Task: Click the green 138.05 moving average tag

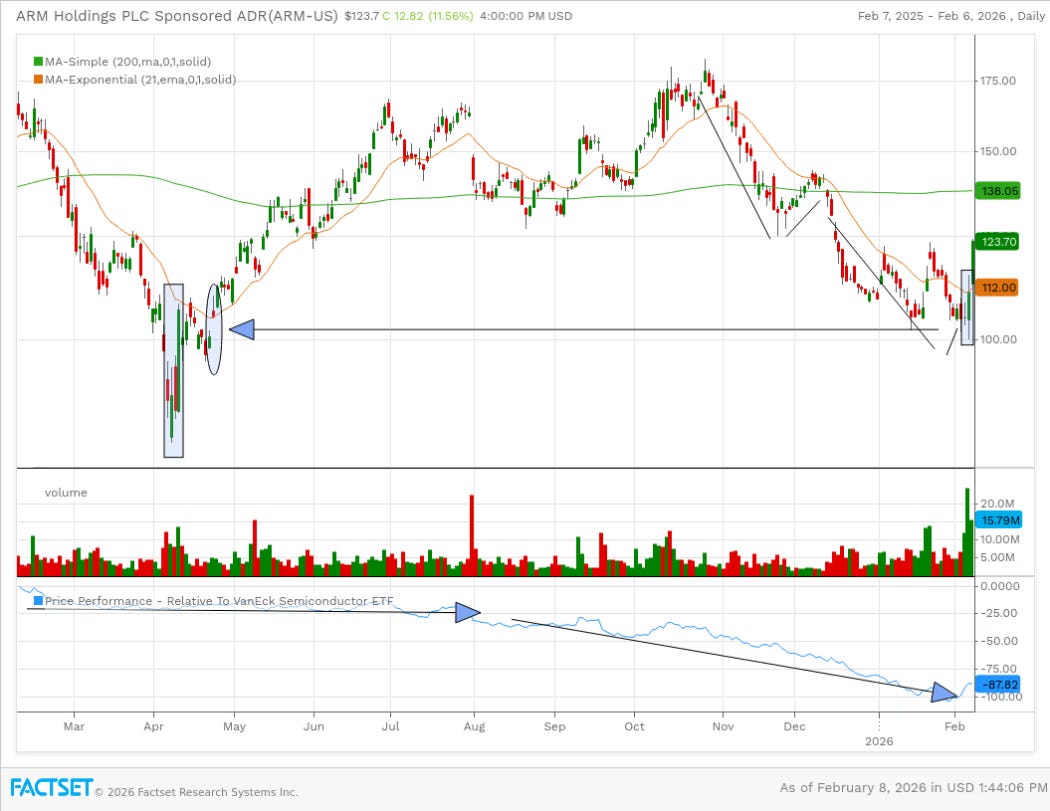Action: pos(997,191)
